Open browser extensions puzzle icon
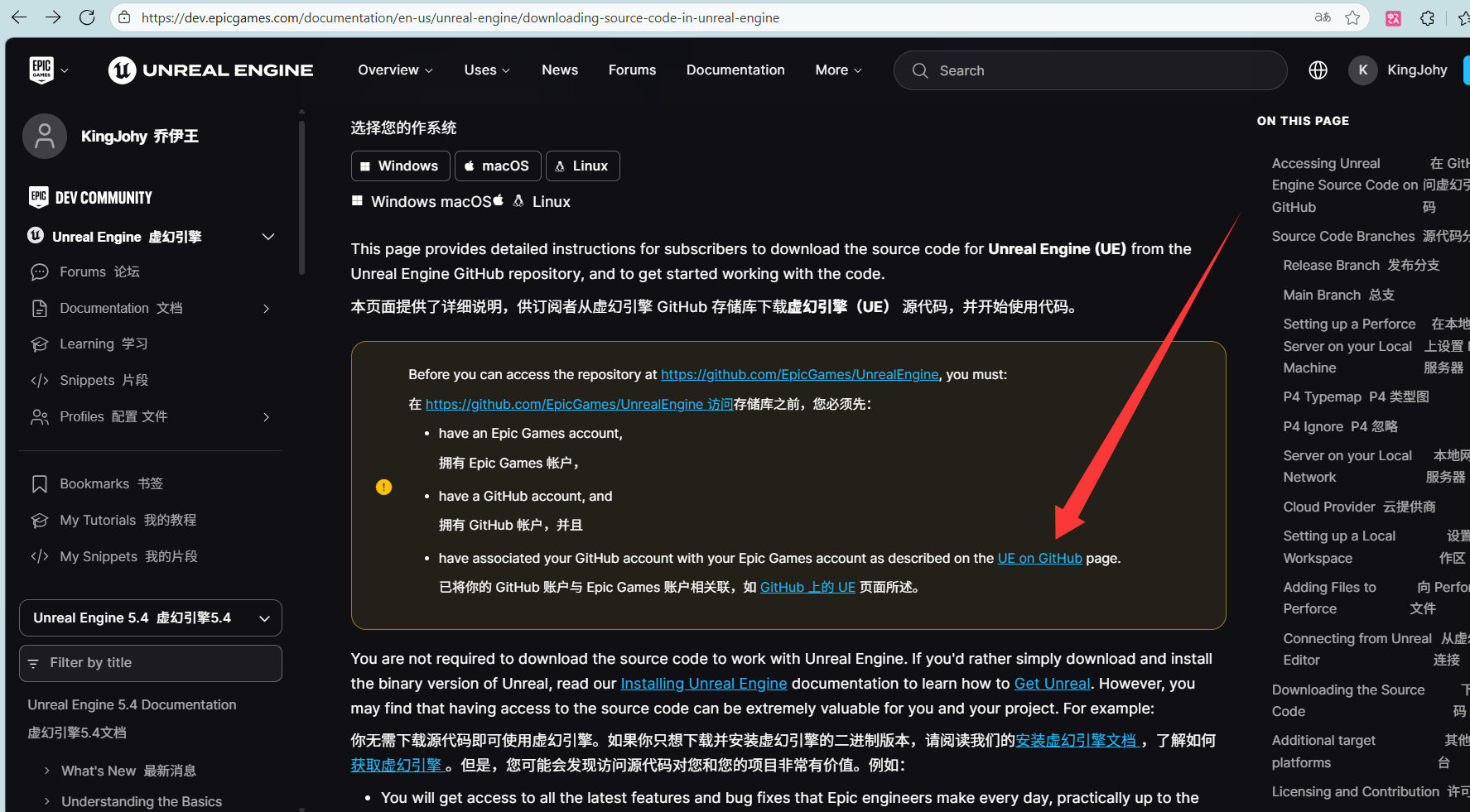1470x812 pixels. [x=1427, y=18]
